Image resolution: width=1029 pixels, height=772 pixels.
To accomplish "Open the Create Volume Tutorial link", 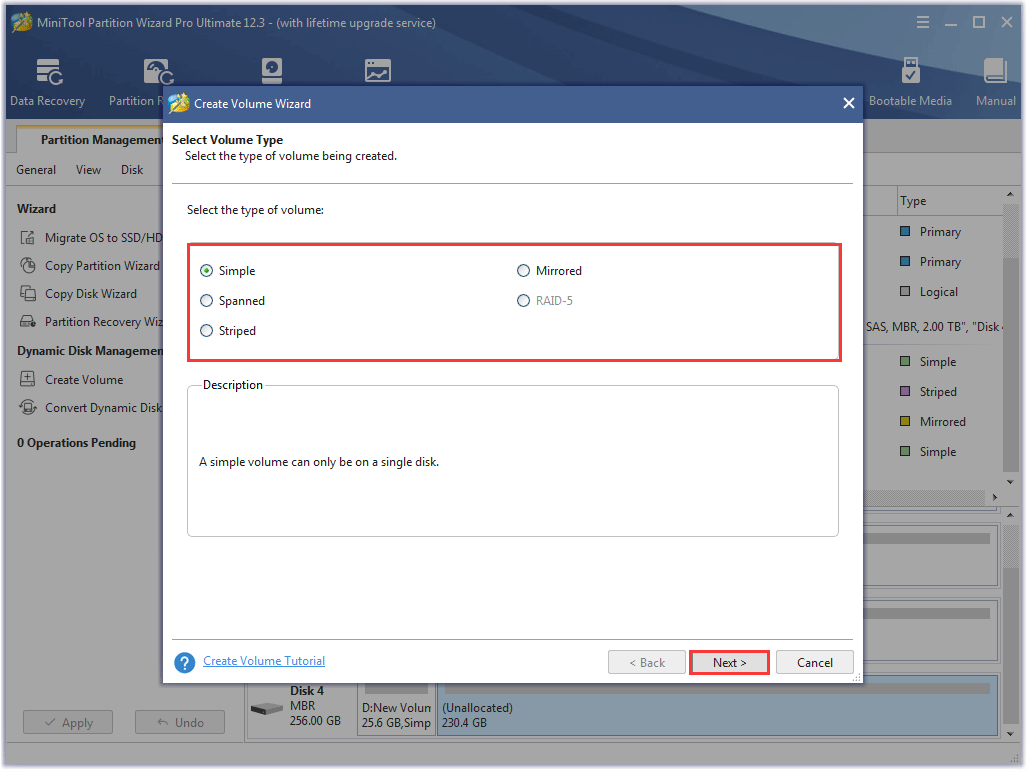I will (x=264, y=661).
